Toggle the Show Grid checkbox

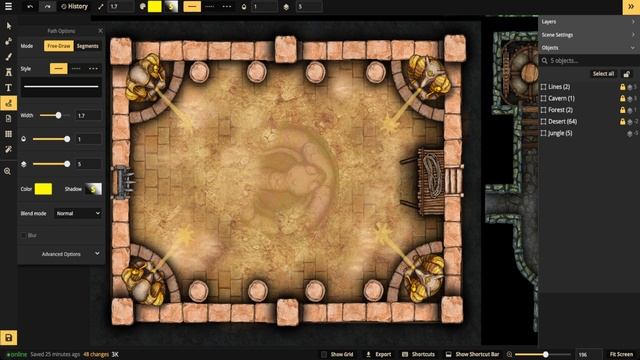[324, 354]
